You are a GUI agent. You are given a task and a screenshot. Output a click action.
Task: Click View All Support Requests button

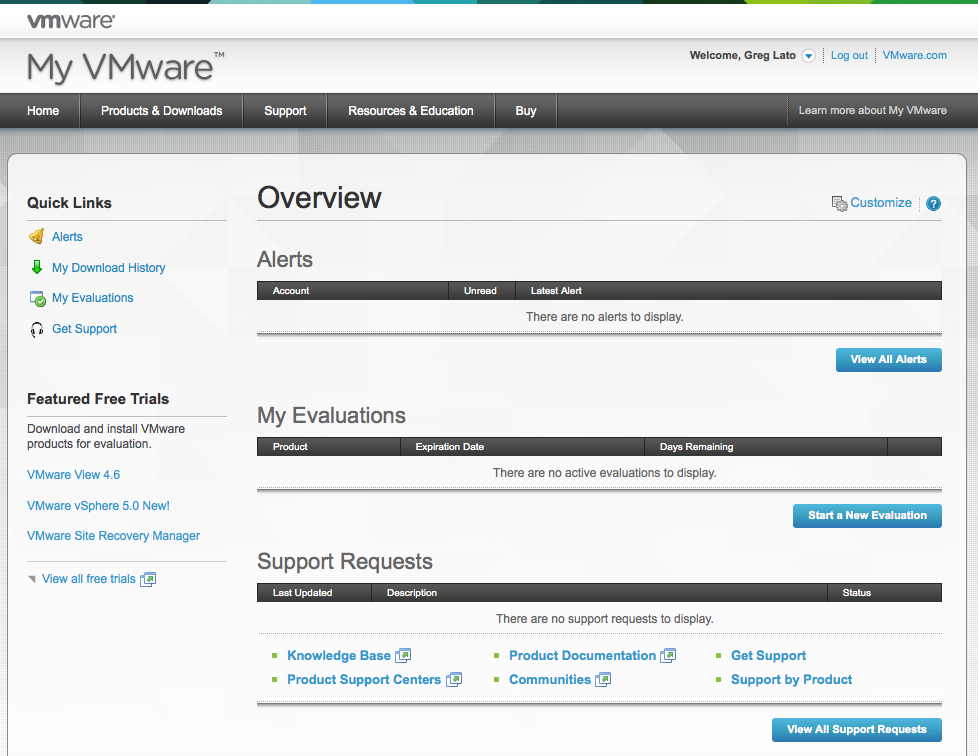857,730
